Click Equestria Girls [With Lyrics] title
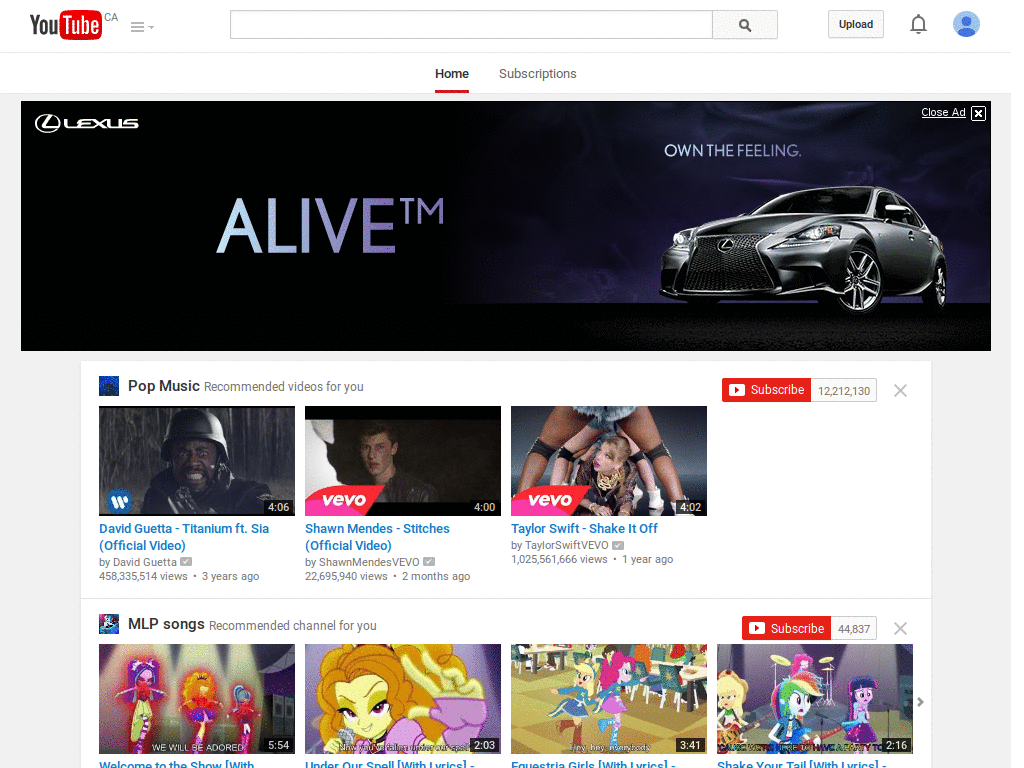Viewport: 1024px width, 768px height. click(x=593, y=763)
